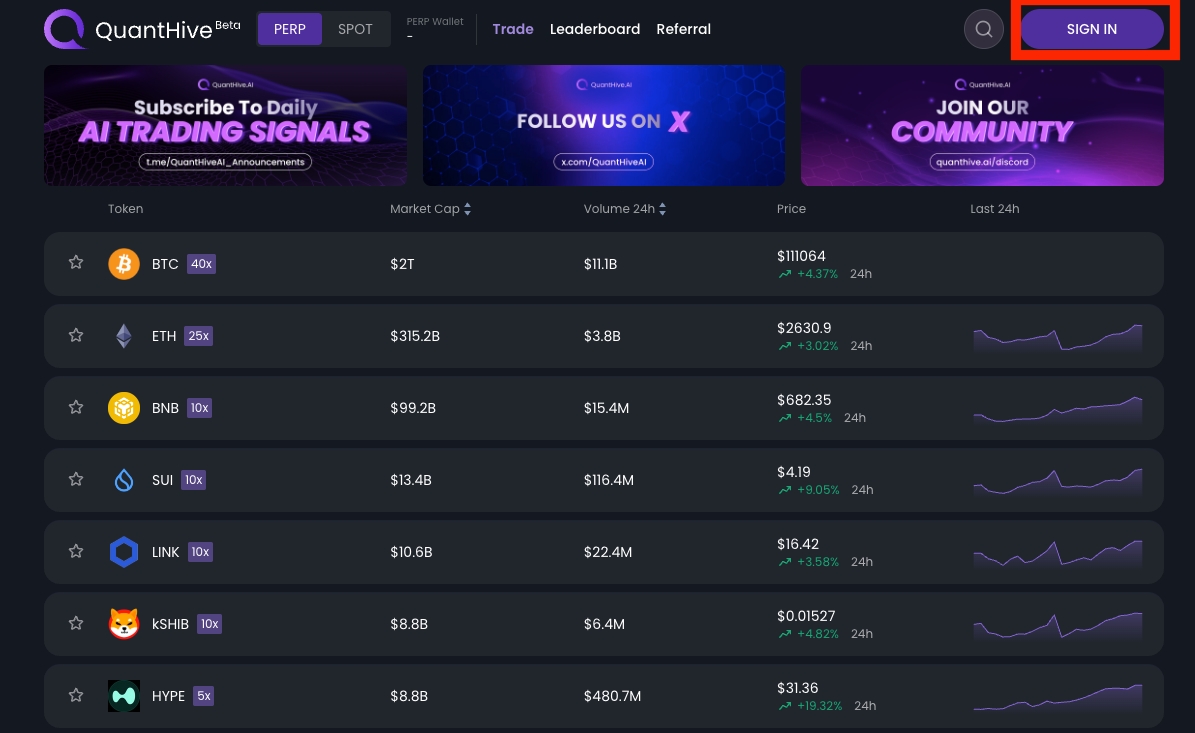The height and width of the screenshot is (733, 1195).
Task: Star the SUI token row
Action: (76, 479)
